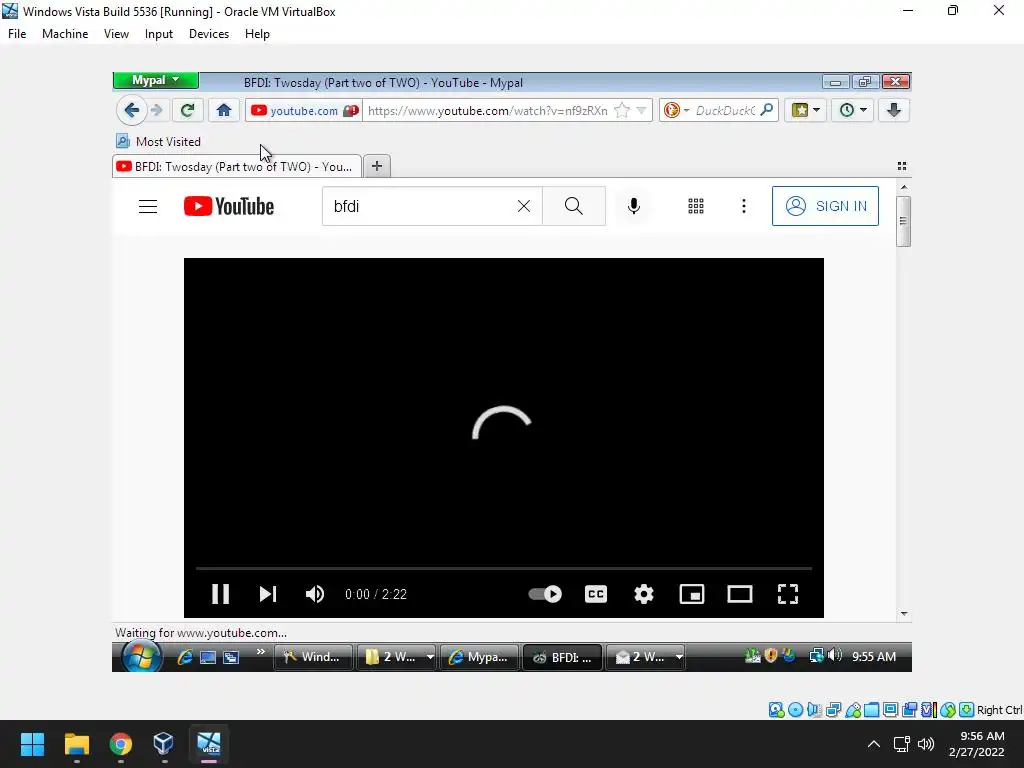Run YouTube search with magnifier button
Viewport: 1024px width, 768px height.
[573, 206]
